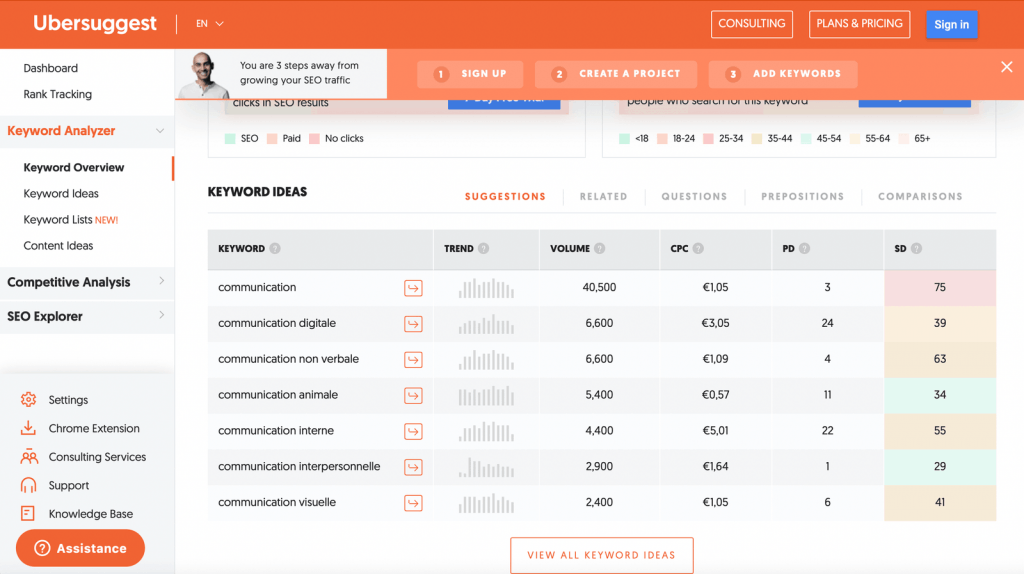
Task: Click CPC value €5,01
Action: [715, 431]
